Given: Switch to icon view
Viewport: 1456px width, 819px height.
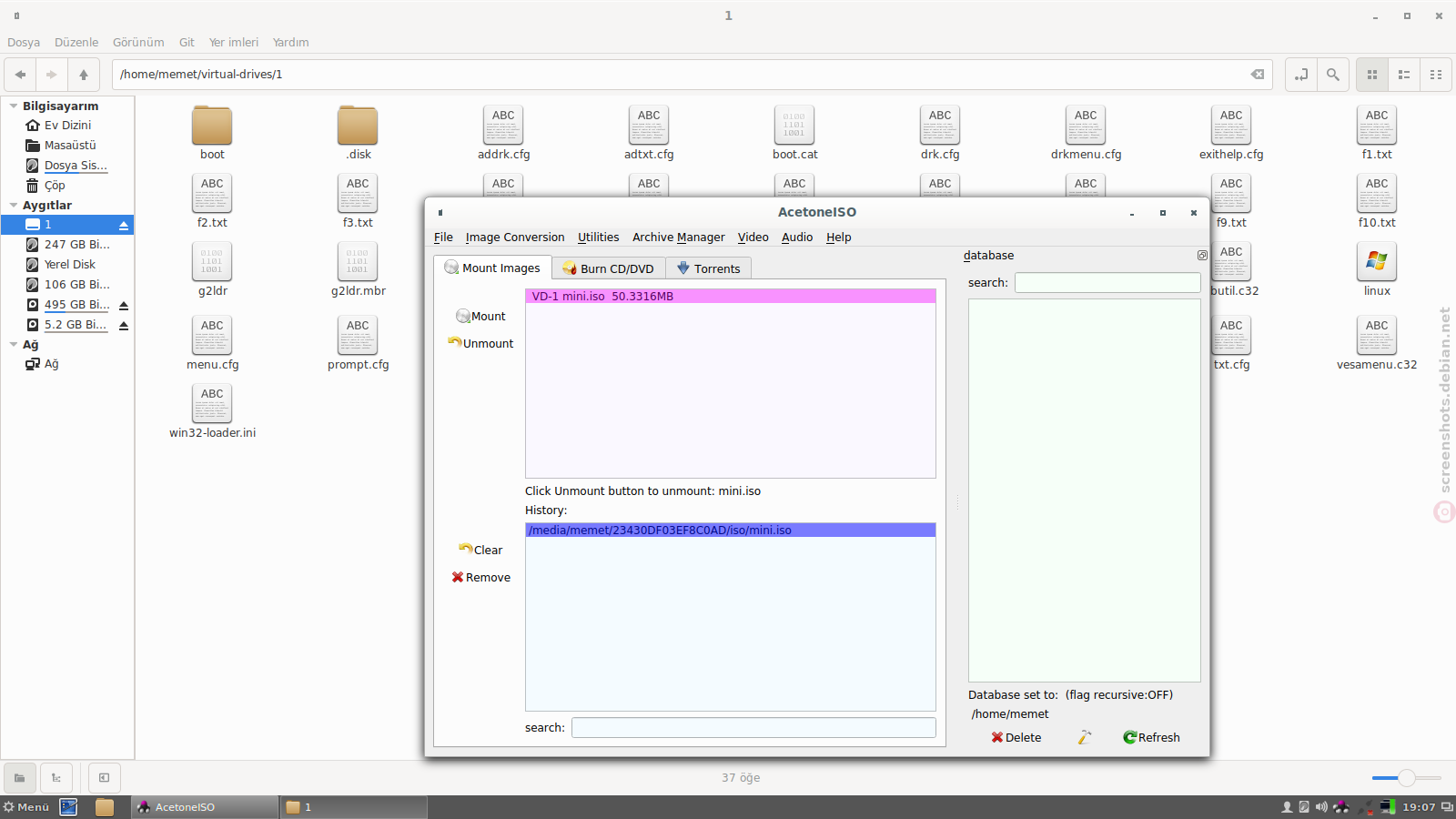Looking at the screenshot, I should coord(1372,75).
